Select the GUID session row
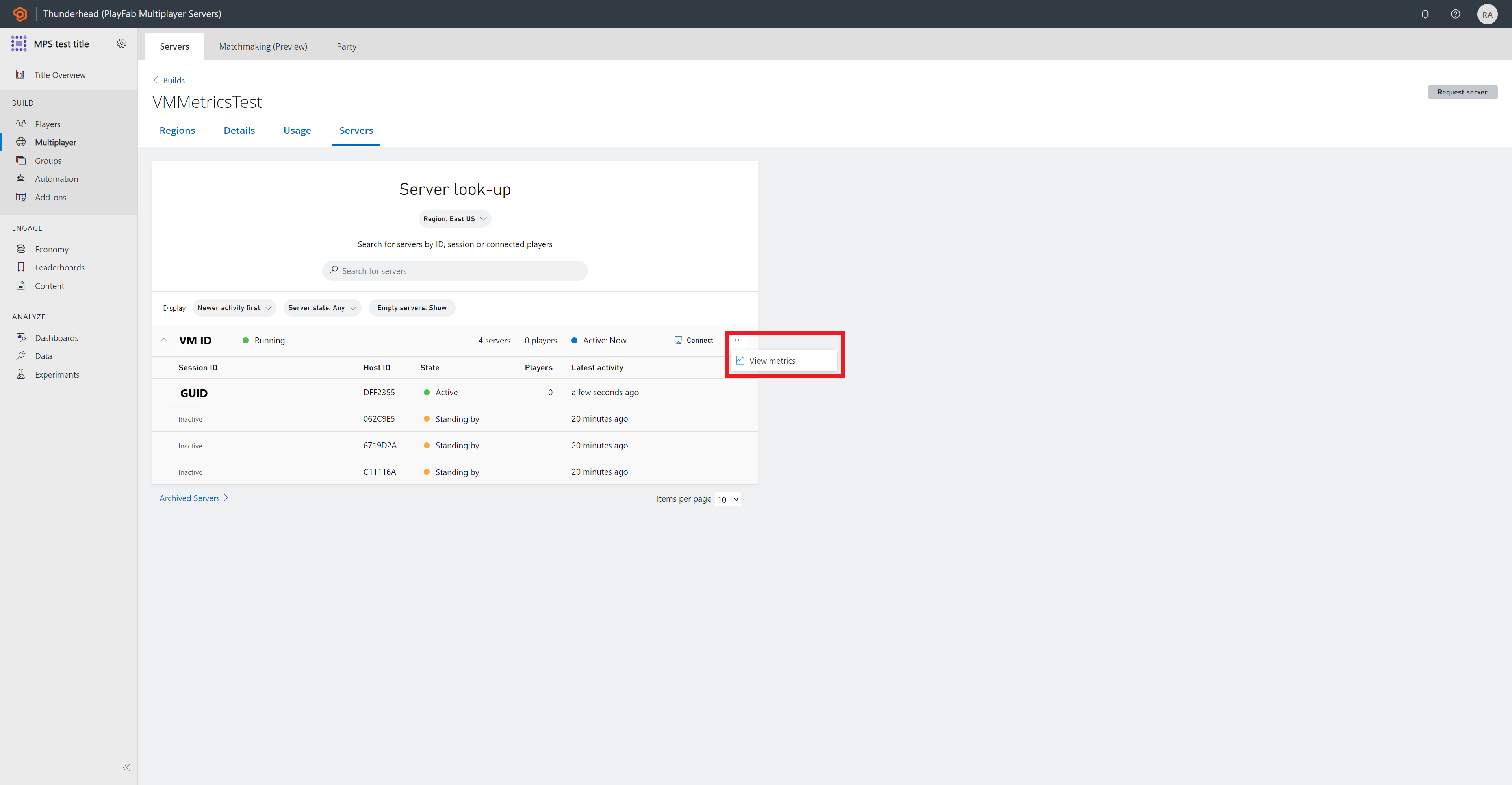The image size is (1512, 785). coord(455,392)
